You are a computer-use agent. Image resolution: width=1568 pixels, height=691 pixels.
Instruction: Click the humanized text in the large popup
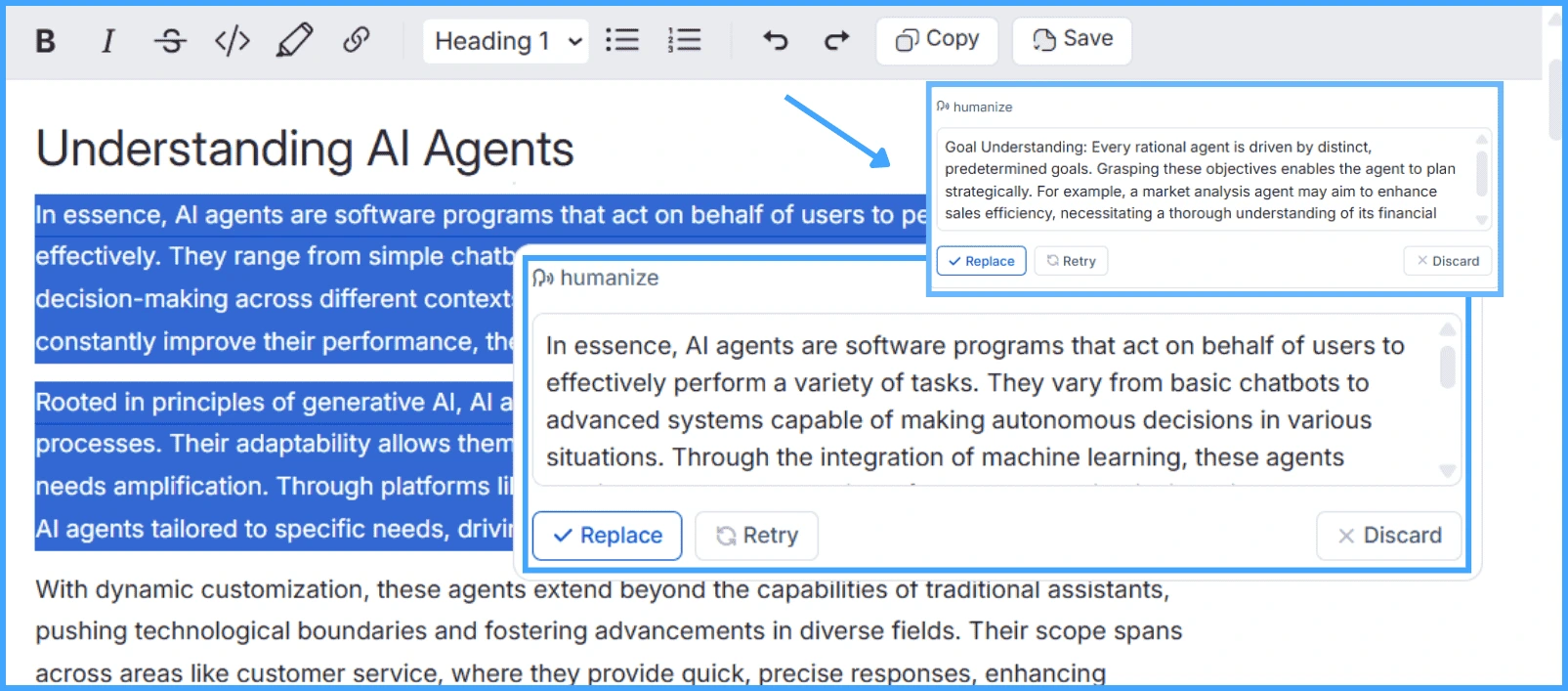(975, 402)
